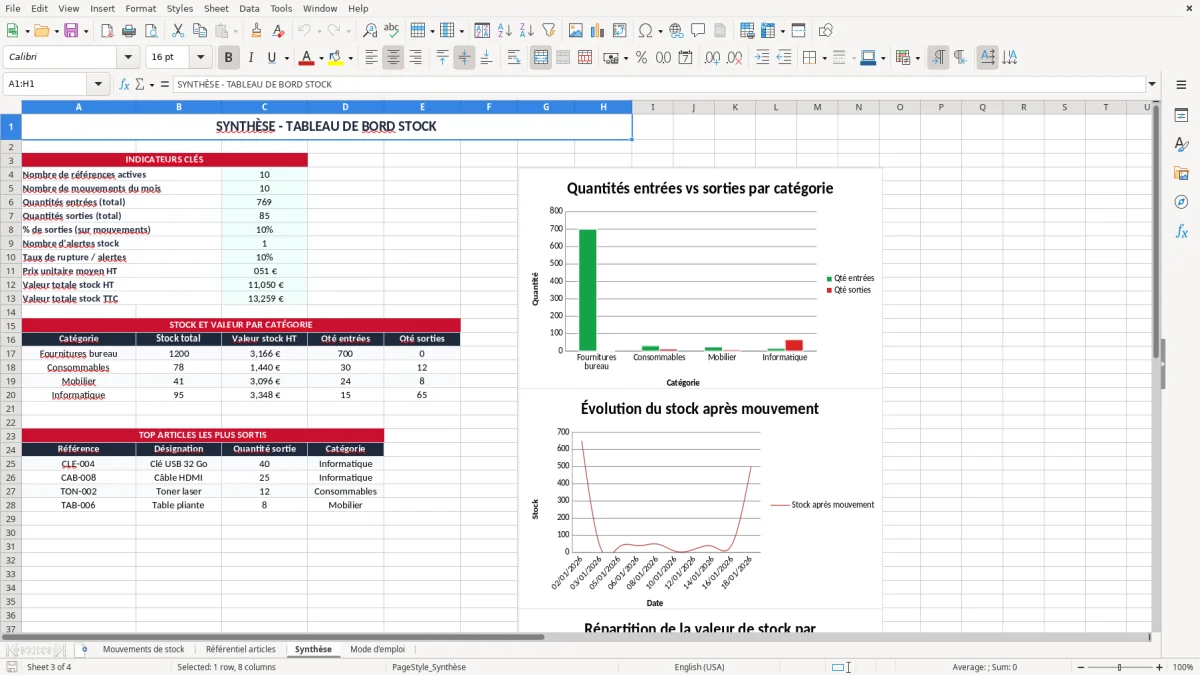Click the Open folder icon
1200x675 pixels.
pos(42,31)
